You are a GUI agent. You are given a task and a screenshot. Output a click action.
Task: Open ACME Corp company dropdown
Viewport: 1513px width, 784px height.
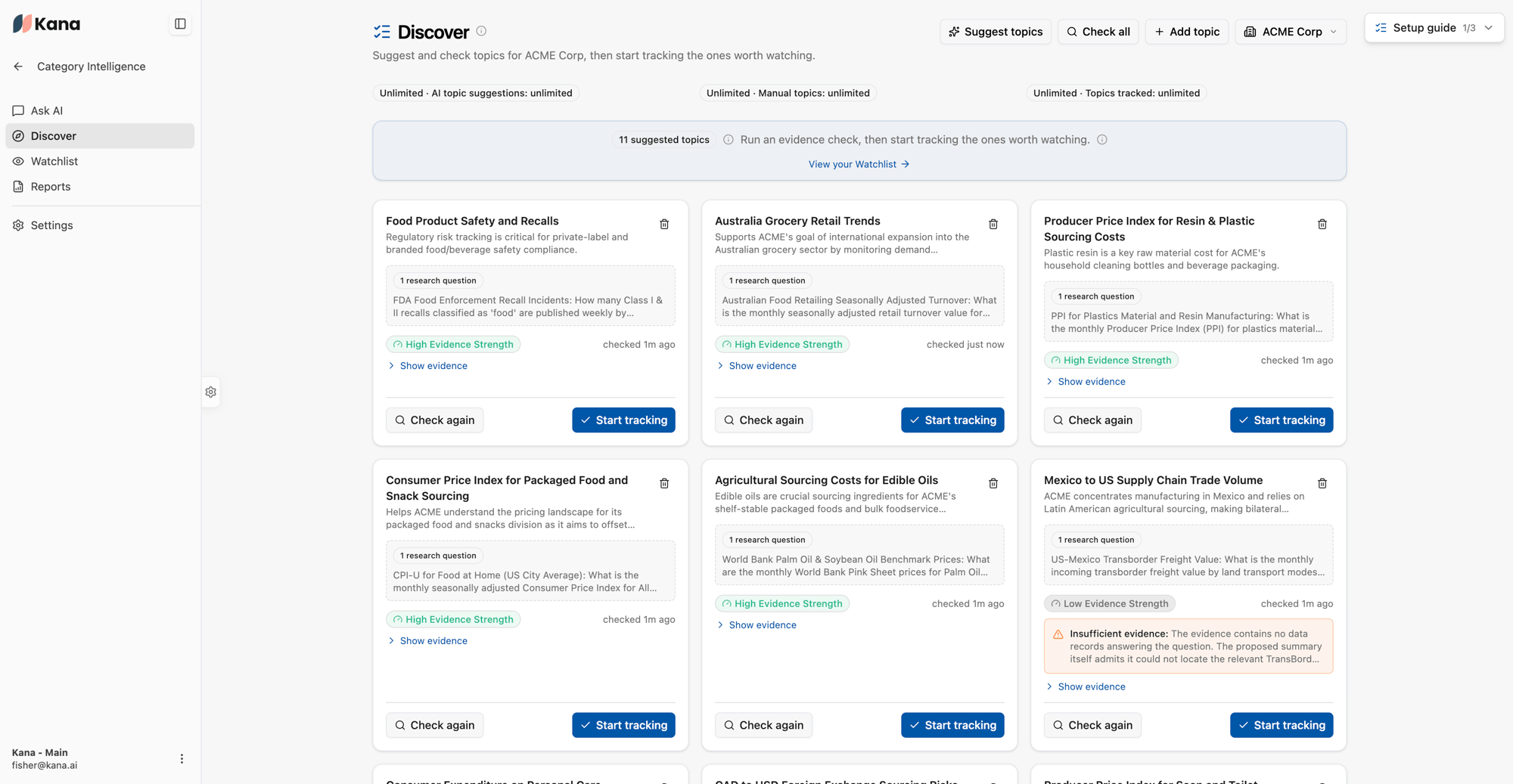coord(1291,32)
